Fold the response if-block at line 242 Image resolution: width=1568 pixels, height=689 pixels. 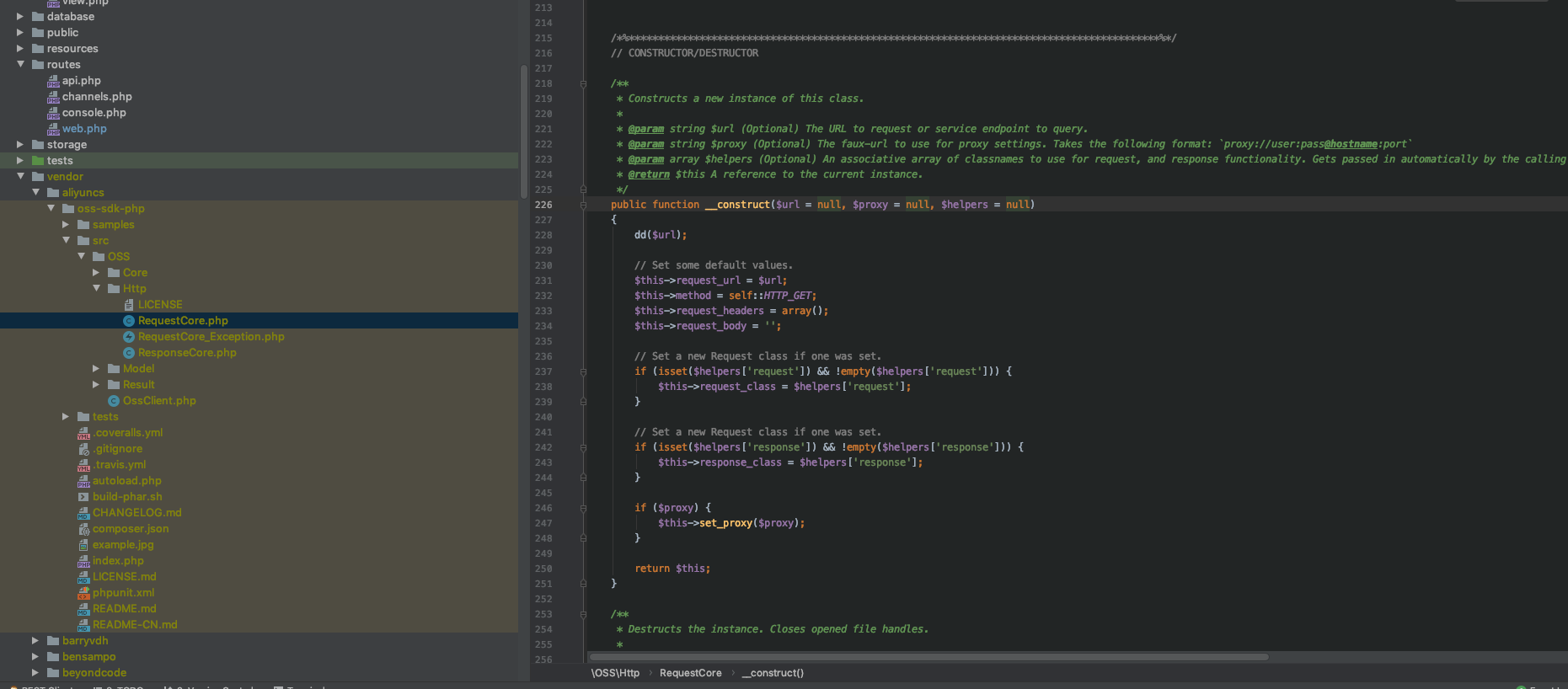click(x=583, y=447)
